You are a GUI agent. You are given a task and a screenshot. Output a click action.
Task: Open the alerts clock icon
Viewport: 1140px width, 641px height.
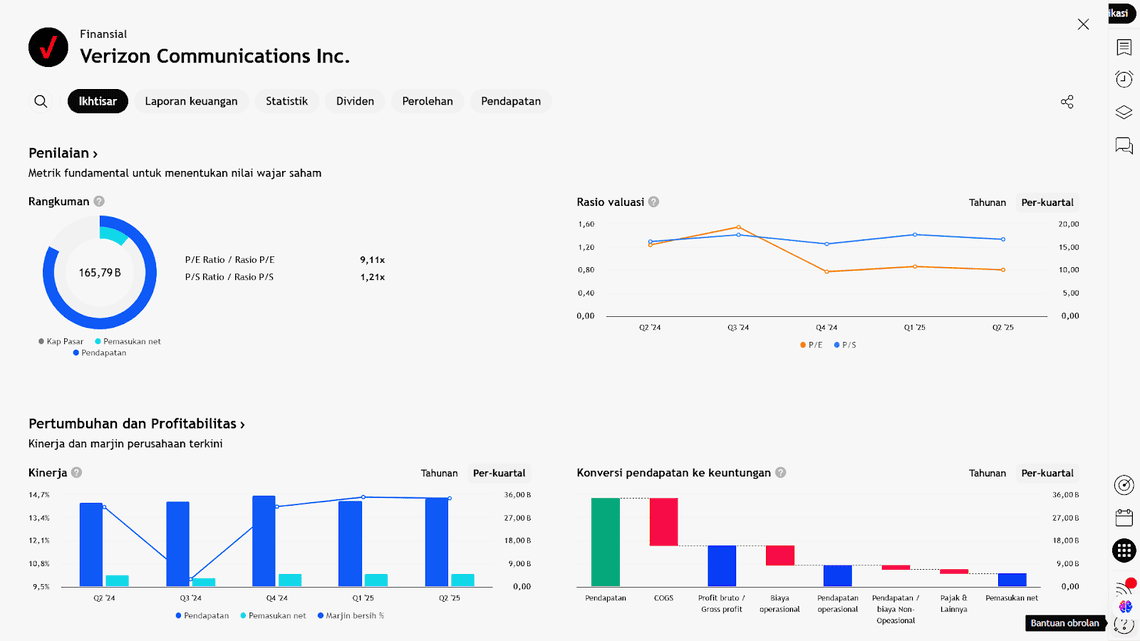[1124, 80]
